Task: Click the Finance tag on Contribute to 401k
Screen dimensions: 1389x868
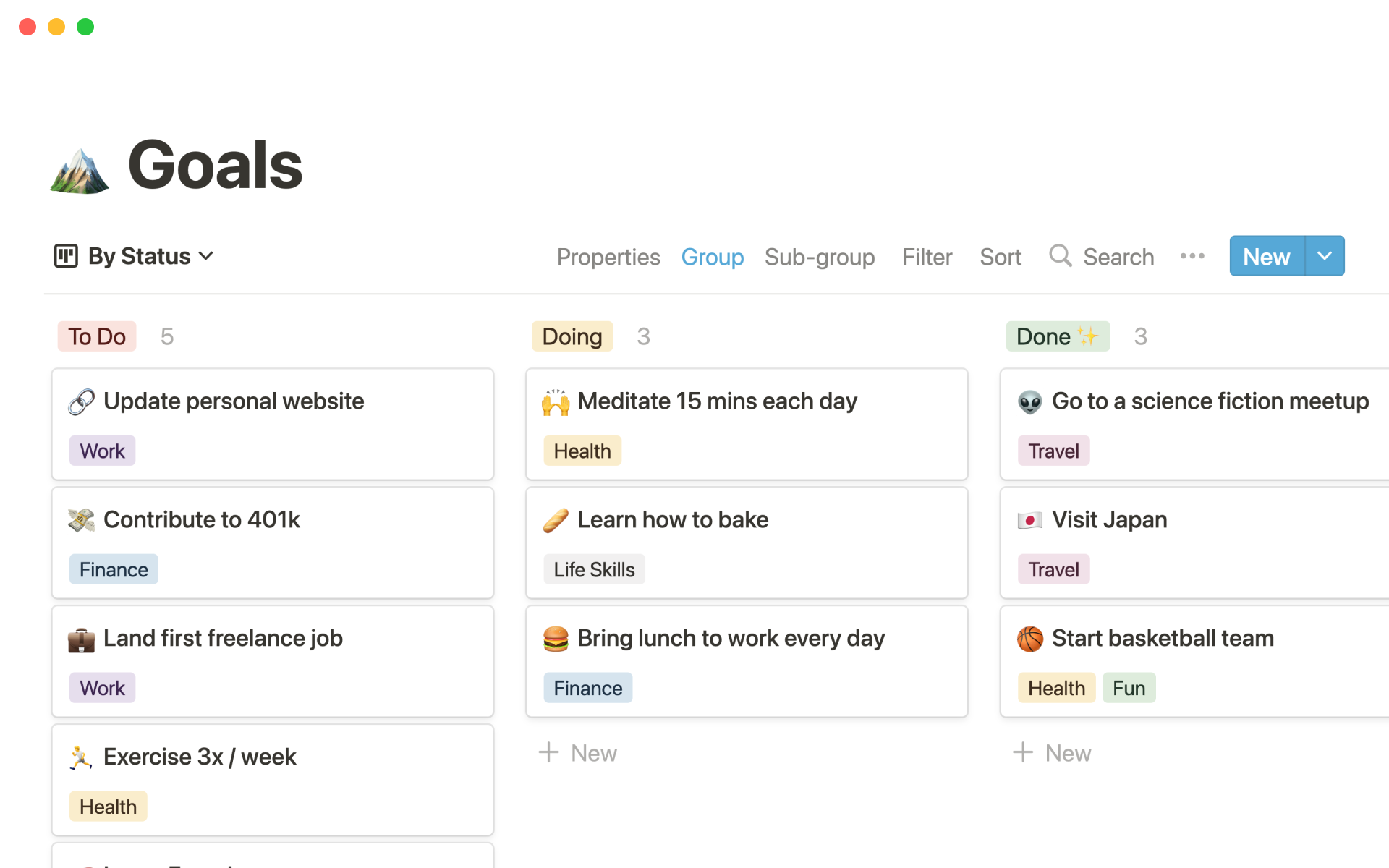Action: point(113,569)
